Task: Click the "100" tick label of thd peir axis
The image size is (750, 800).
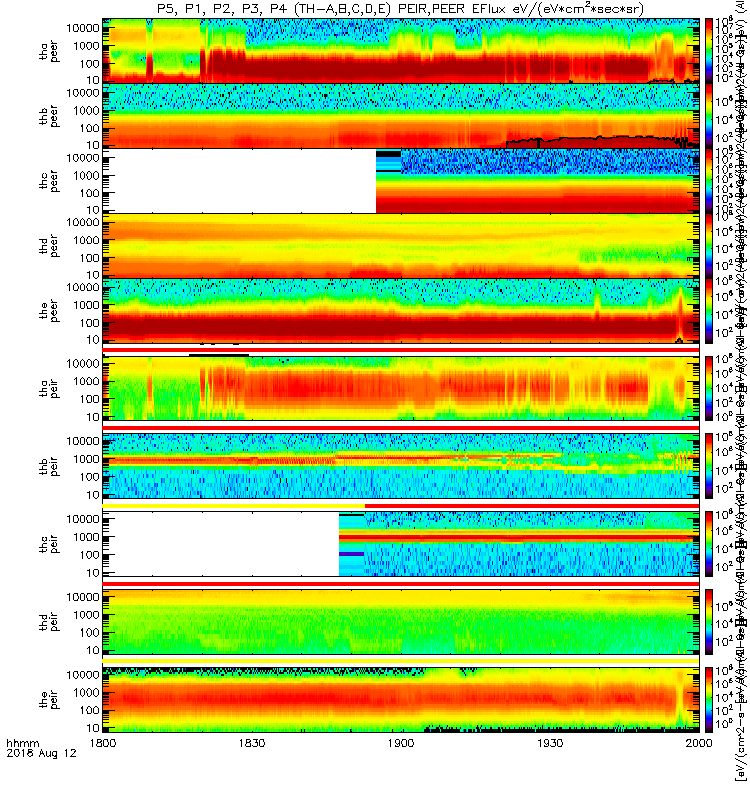Action: (x=89, y=633)
